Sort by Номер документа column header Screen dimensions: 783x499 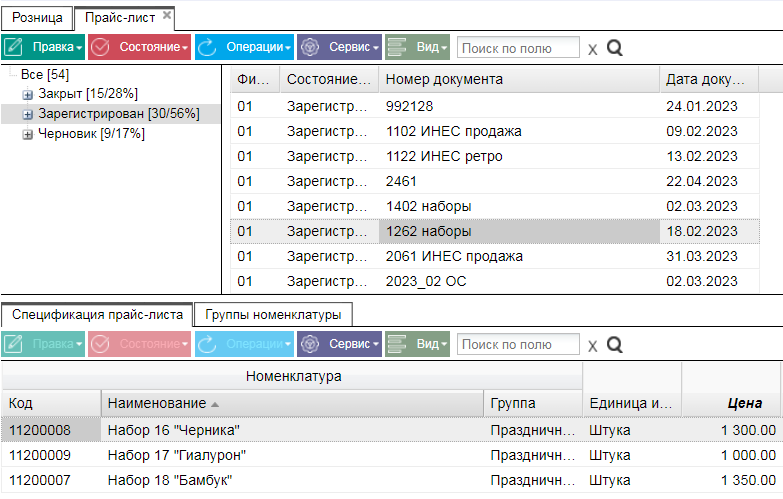pos(519,79)
